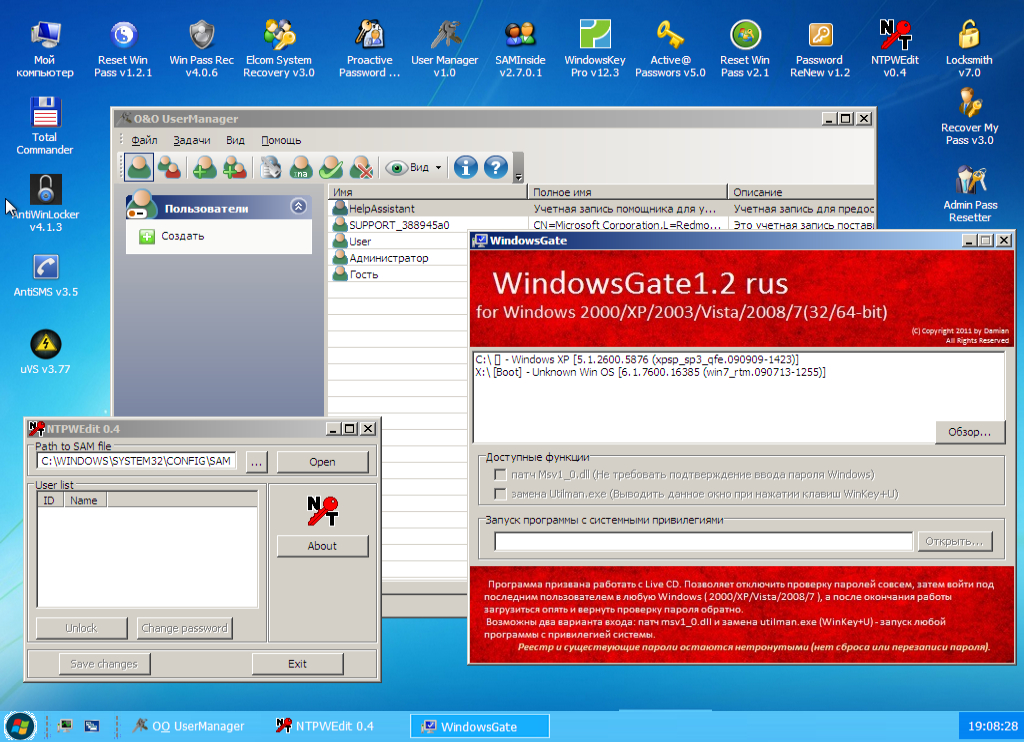Click the Unlock button in NTPWEdit

[x=82, y=628]
